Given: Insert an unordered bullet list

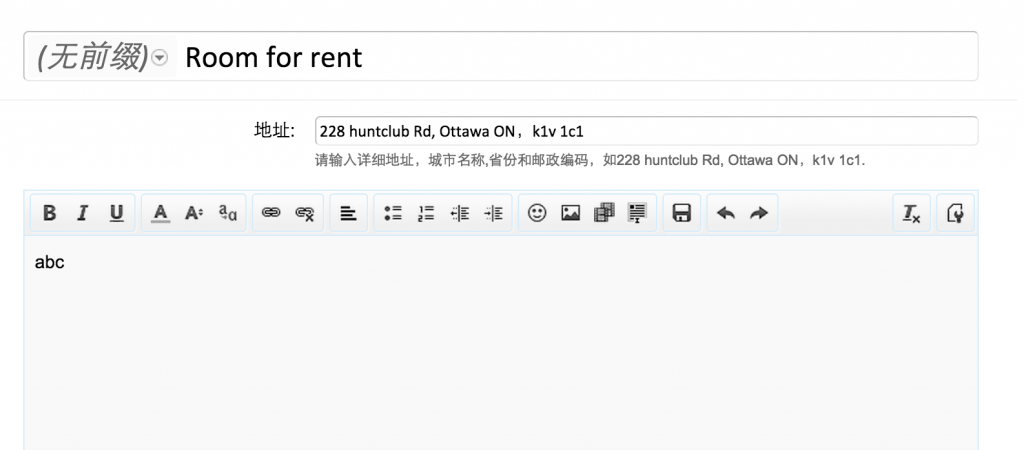Looking at the screenshot, I should pyautogui.click(x=392, y=213).
